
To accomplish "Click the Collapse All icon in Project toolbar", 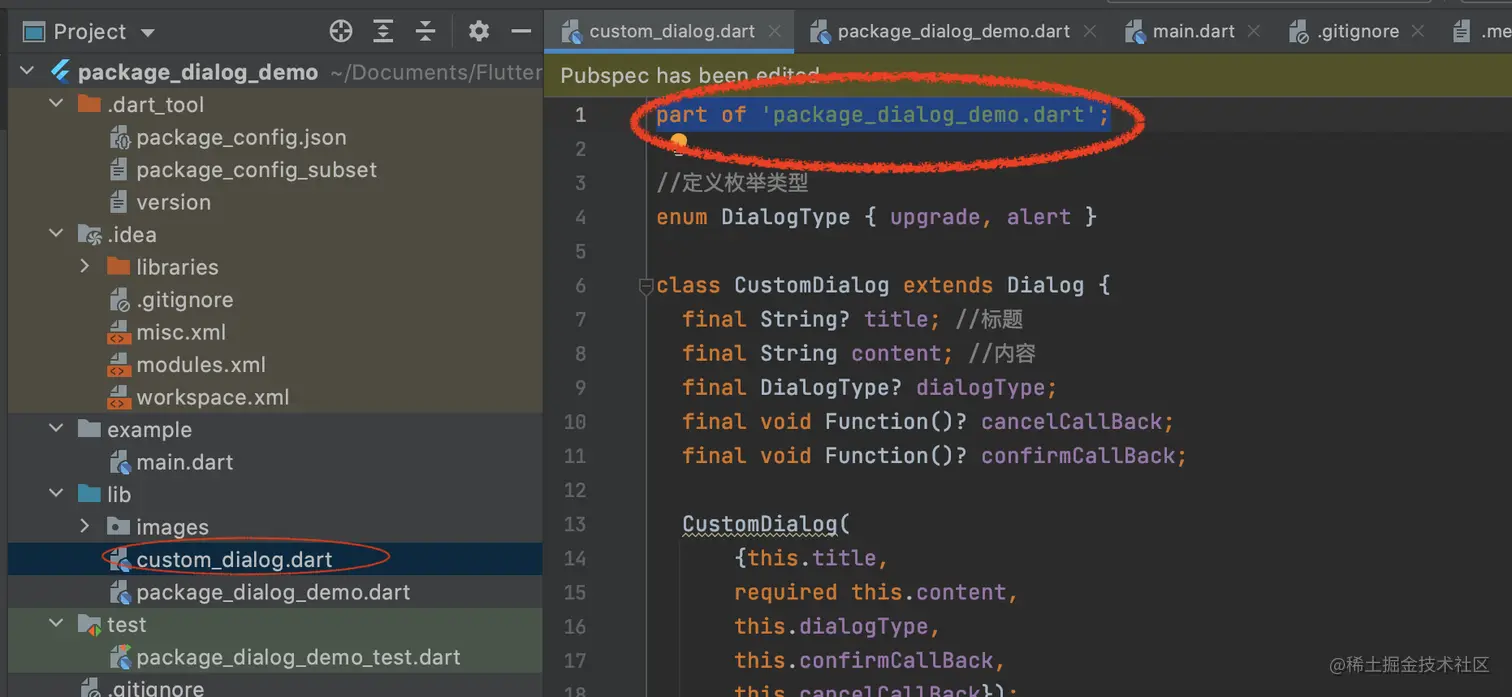I will click(426, 31).
